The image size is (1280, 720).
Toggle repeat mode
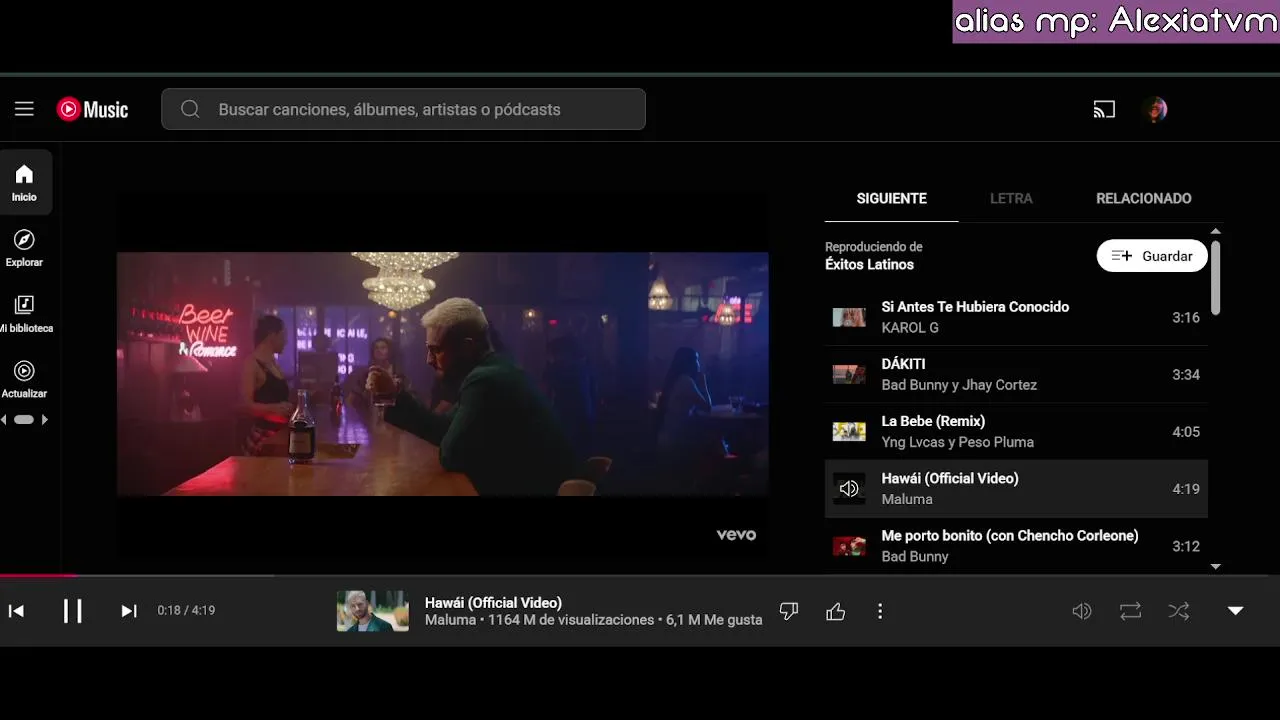tap(1130, 611)
